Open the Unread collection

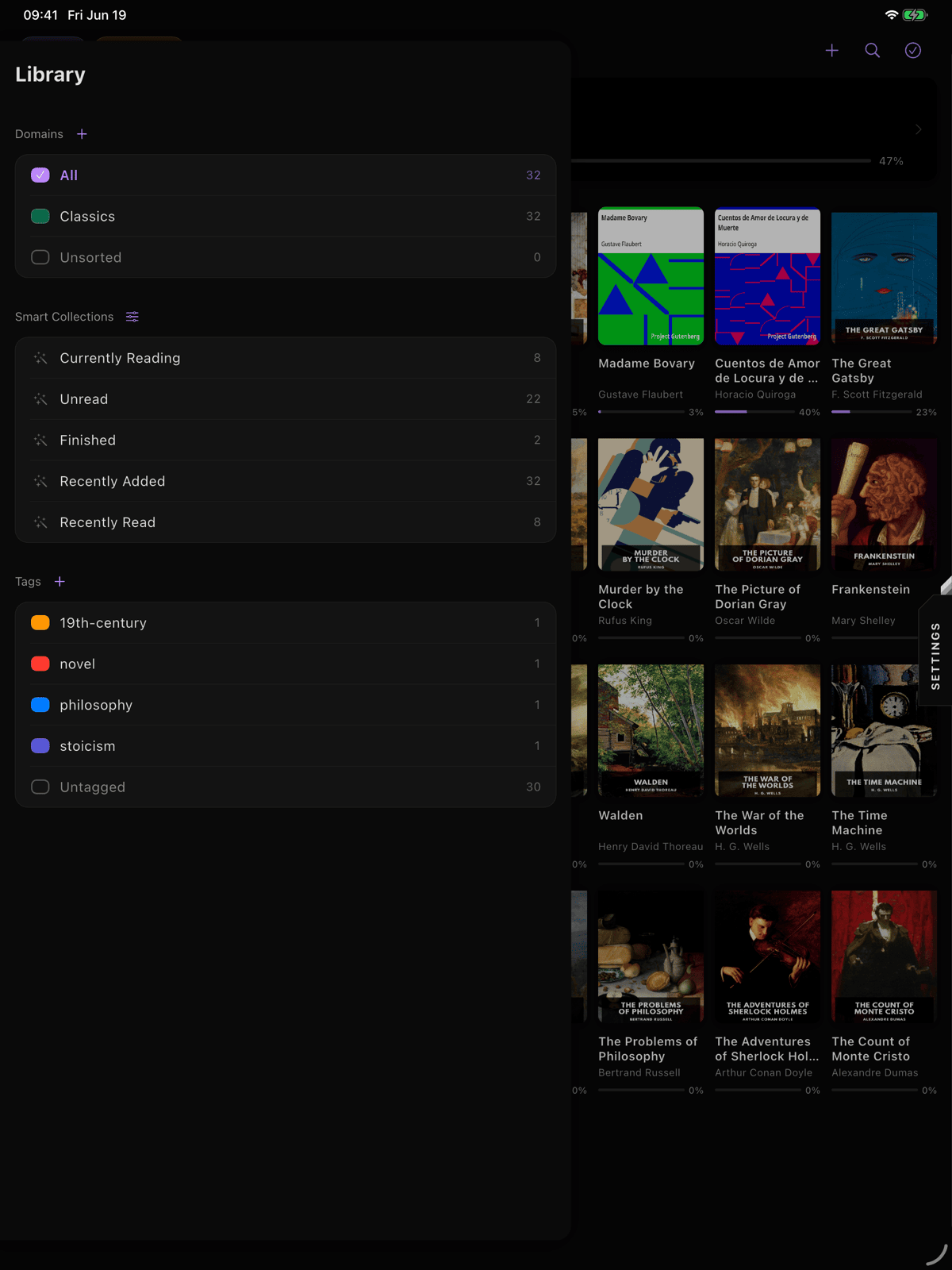coord(286,399)
